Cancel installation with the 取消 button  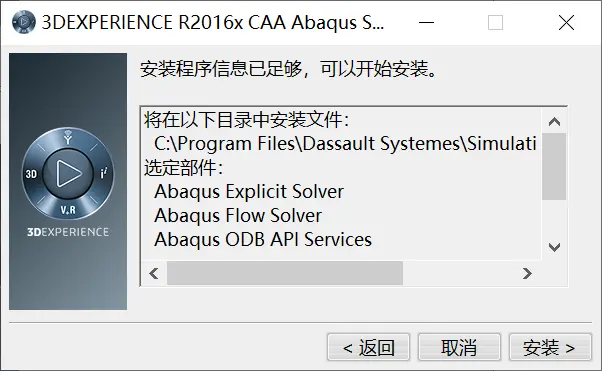[459, 347]
